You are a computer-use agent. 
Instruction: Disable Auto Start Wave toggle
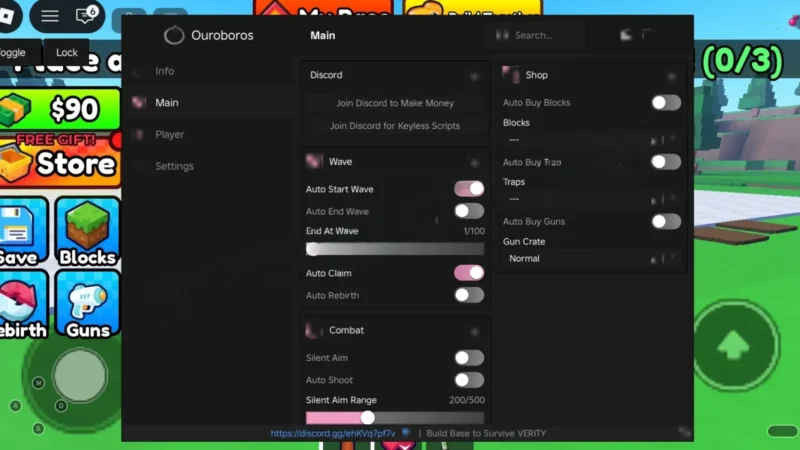pyautogui.click(x=469, y=189)
